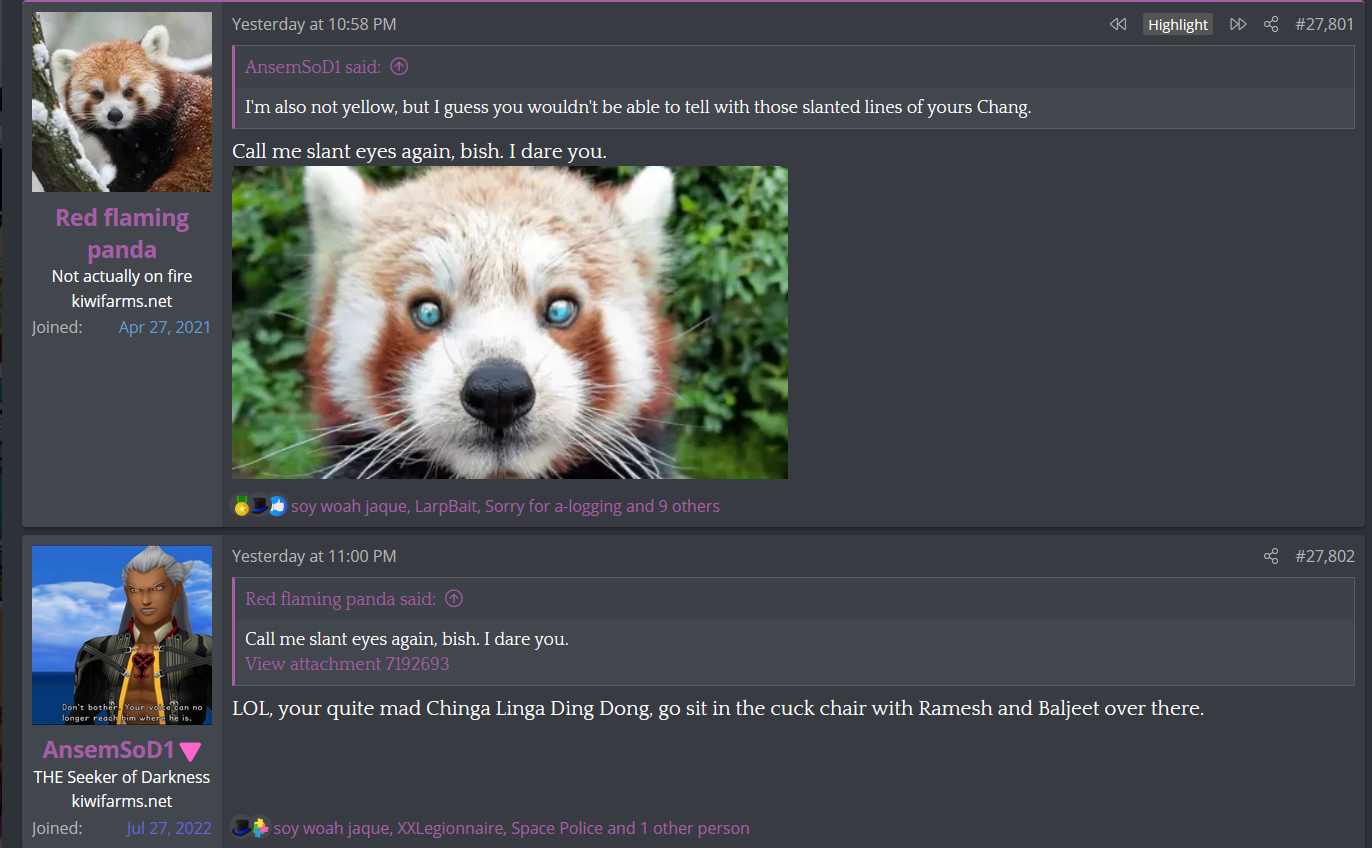Open 'AnsemSoD1 said:' quote header link
This screenshot has height=848, width=1372.
[313, 67]
